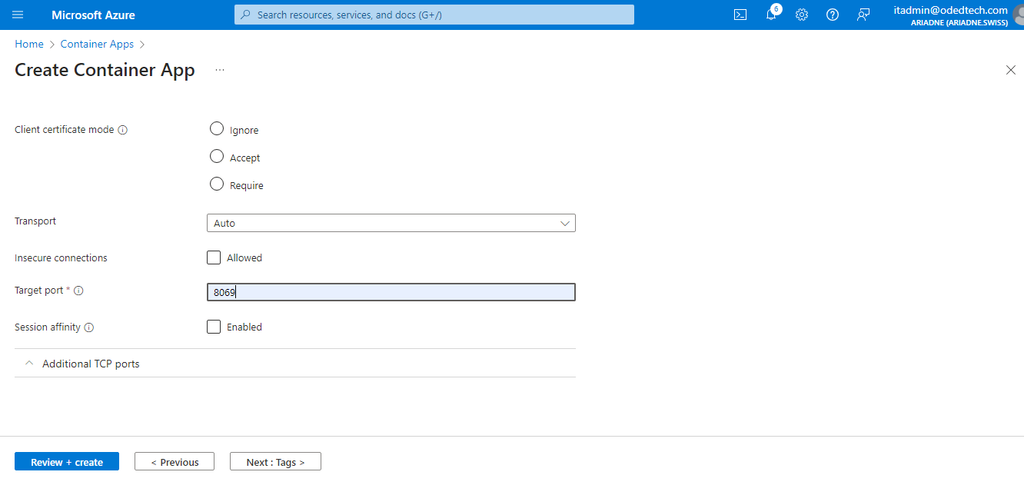This screenshot has height=485, width=1024.
Task: Click the Target port info icon
Action: pos(78,291)
